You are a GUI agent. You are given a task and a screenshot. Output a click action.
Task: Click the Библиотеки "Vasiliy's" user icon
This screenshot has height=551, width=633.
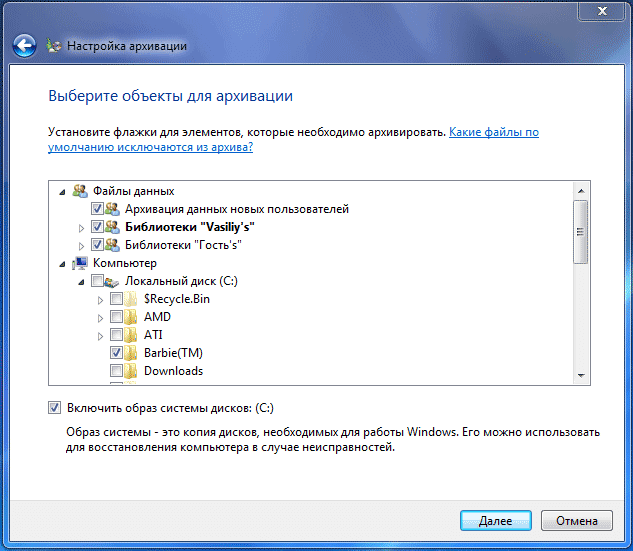pos(112,227)
